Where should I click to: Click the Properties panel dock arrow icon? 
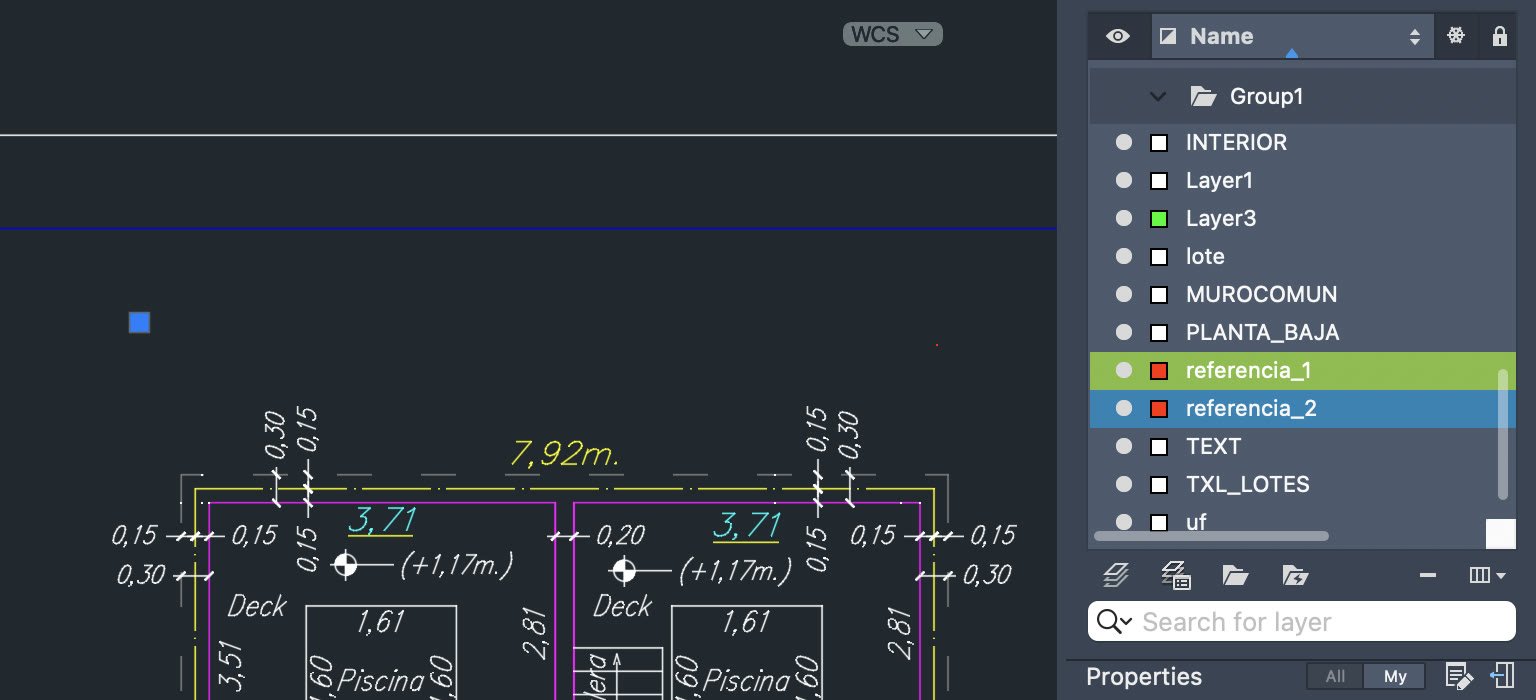point(1503,676)
